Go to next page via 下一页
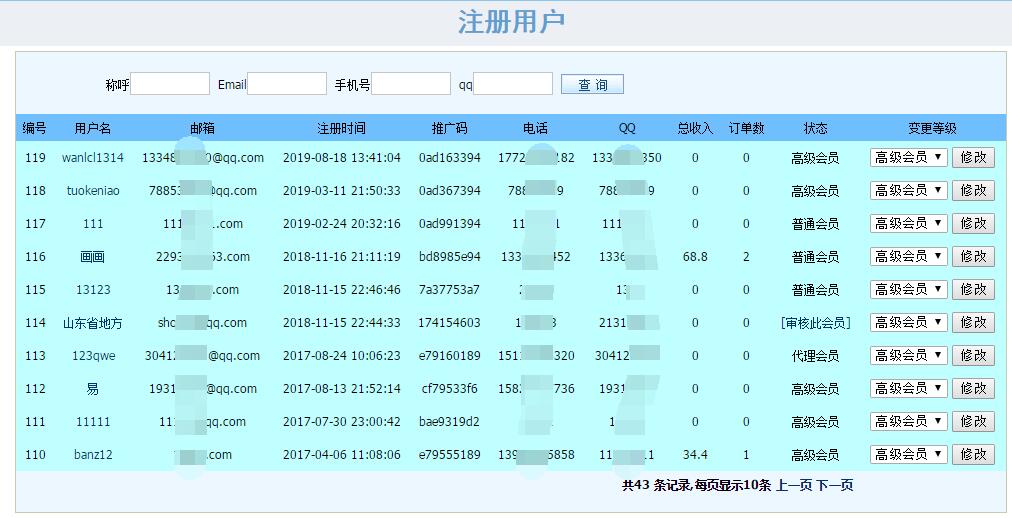Viewport: 1012px width, 518px height. pos(835,486)
